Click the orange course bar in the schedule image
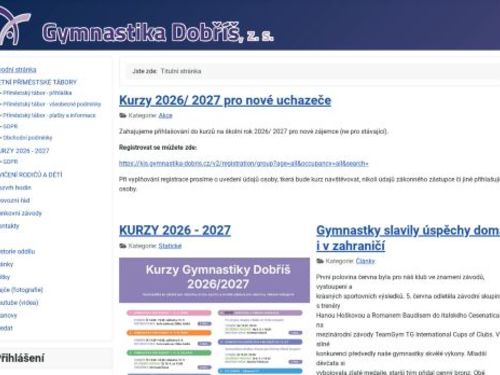Image resolution: width=500 pixels, height=375 pixels. click(169, 332)
